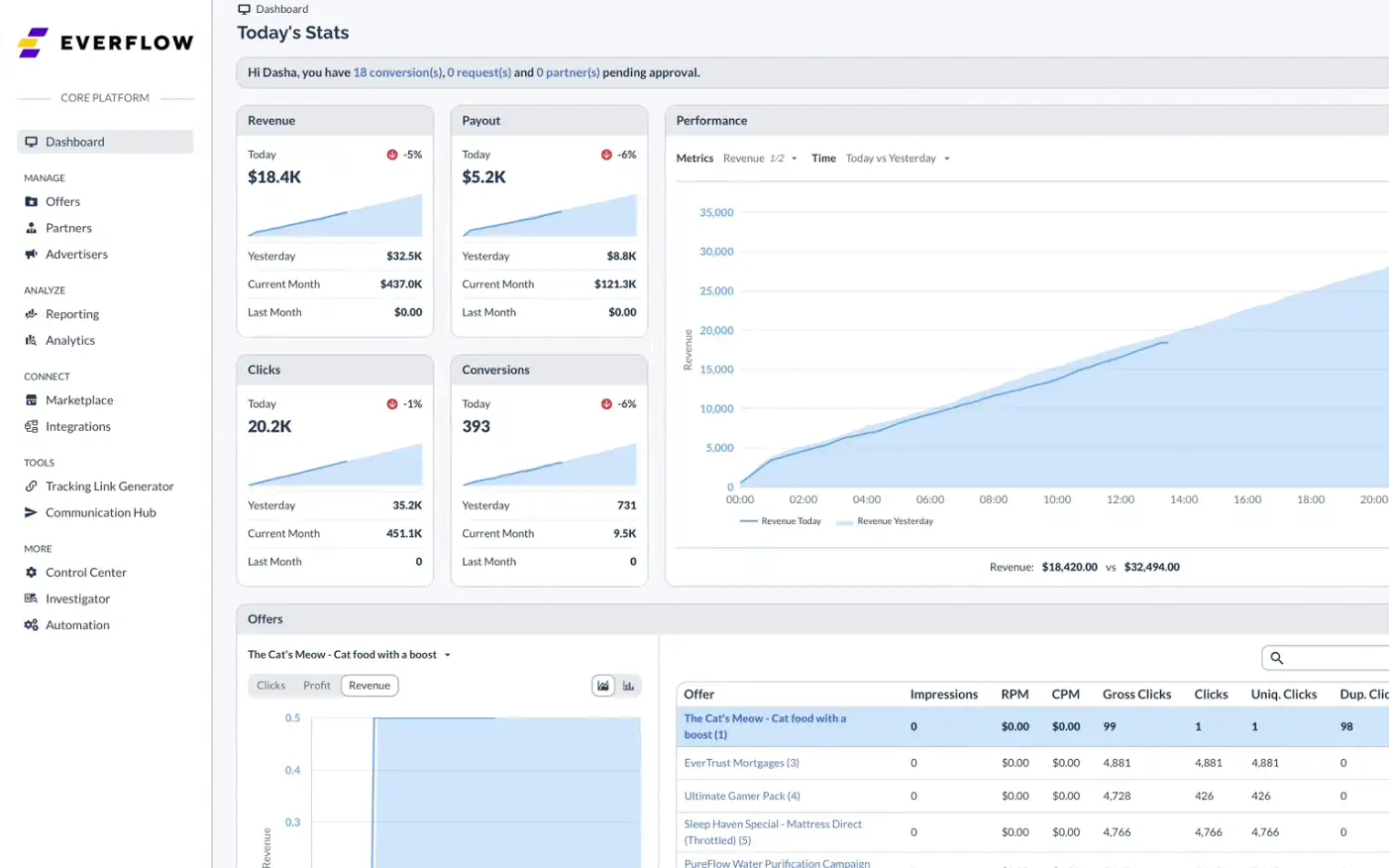Click the Advertisers megaphone icon
1389x868 pixels.
(x=31, y=255)
